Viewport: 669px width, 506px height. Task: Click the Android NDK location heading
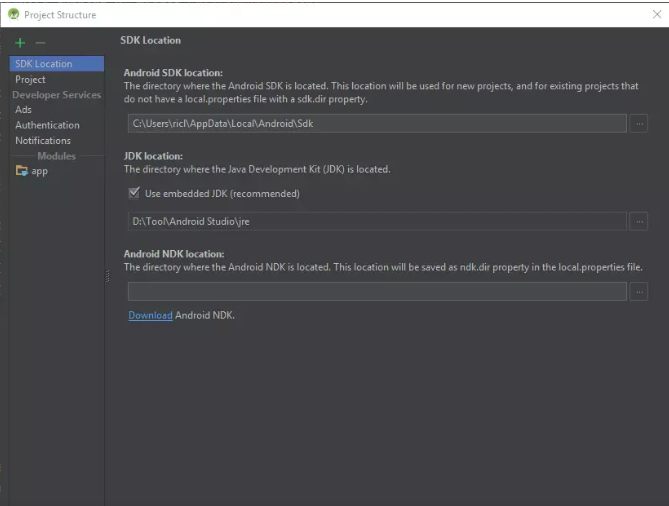tap(174, 254)
